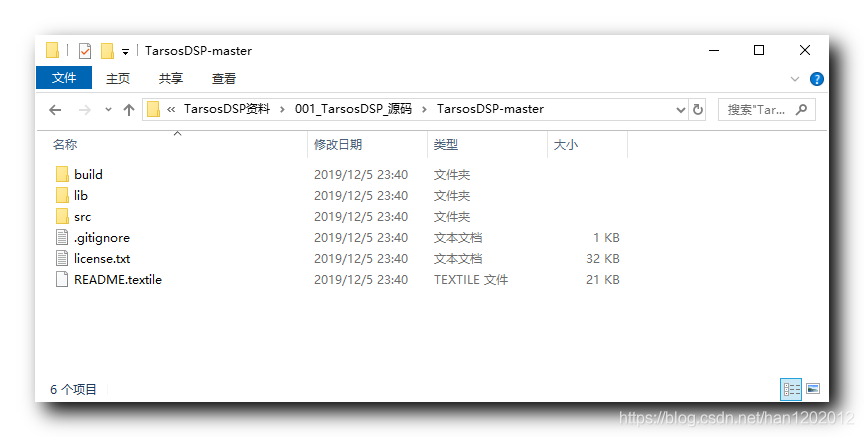Image resolution: width=864 pixels, height=437 pixels.
Task: Click the file name license.txt
Action: click(x=102, y=258)
